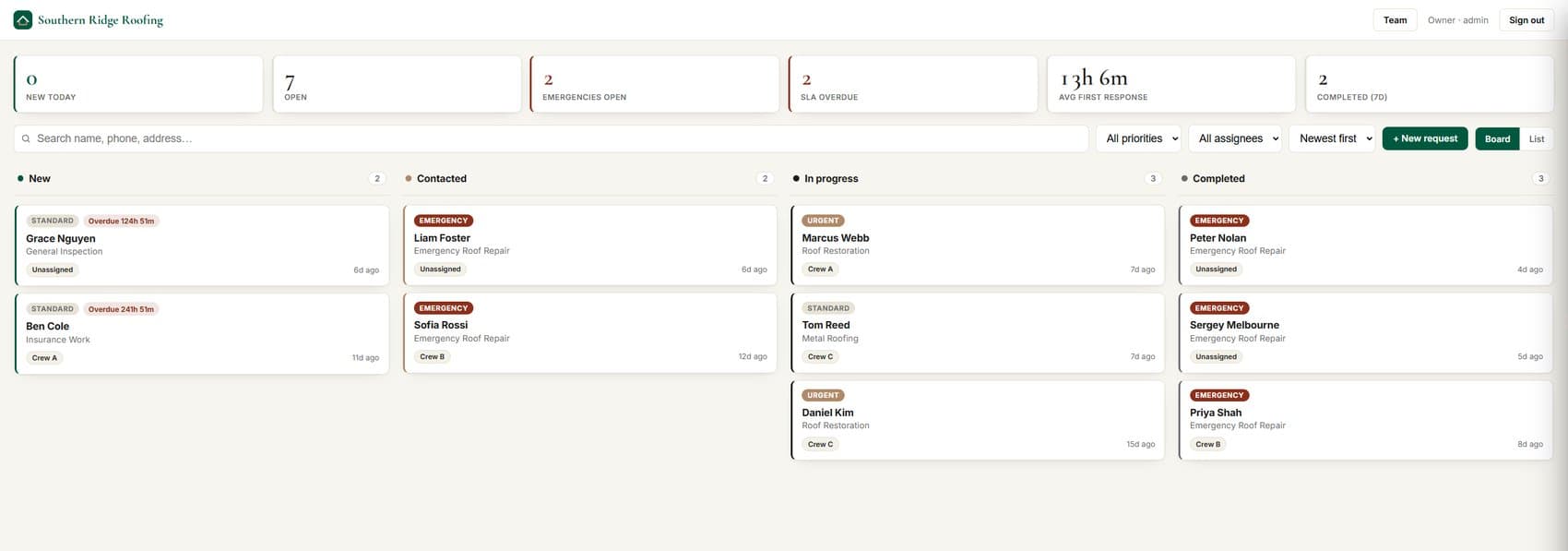This screenshot has width=1568, height=551.
Task: Click the Urgent badge on Daniel Kim card
Action: (x=823, y=395)
